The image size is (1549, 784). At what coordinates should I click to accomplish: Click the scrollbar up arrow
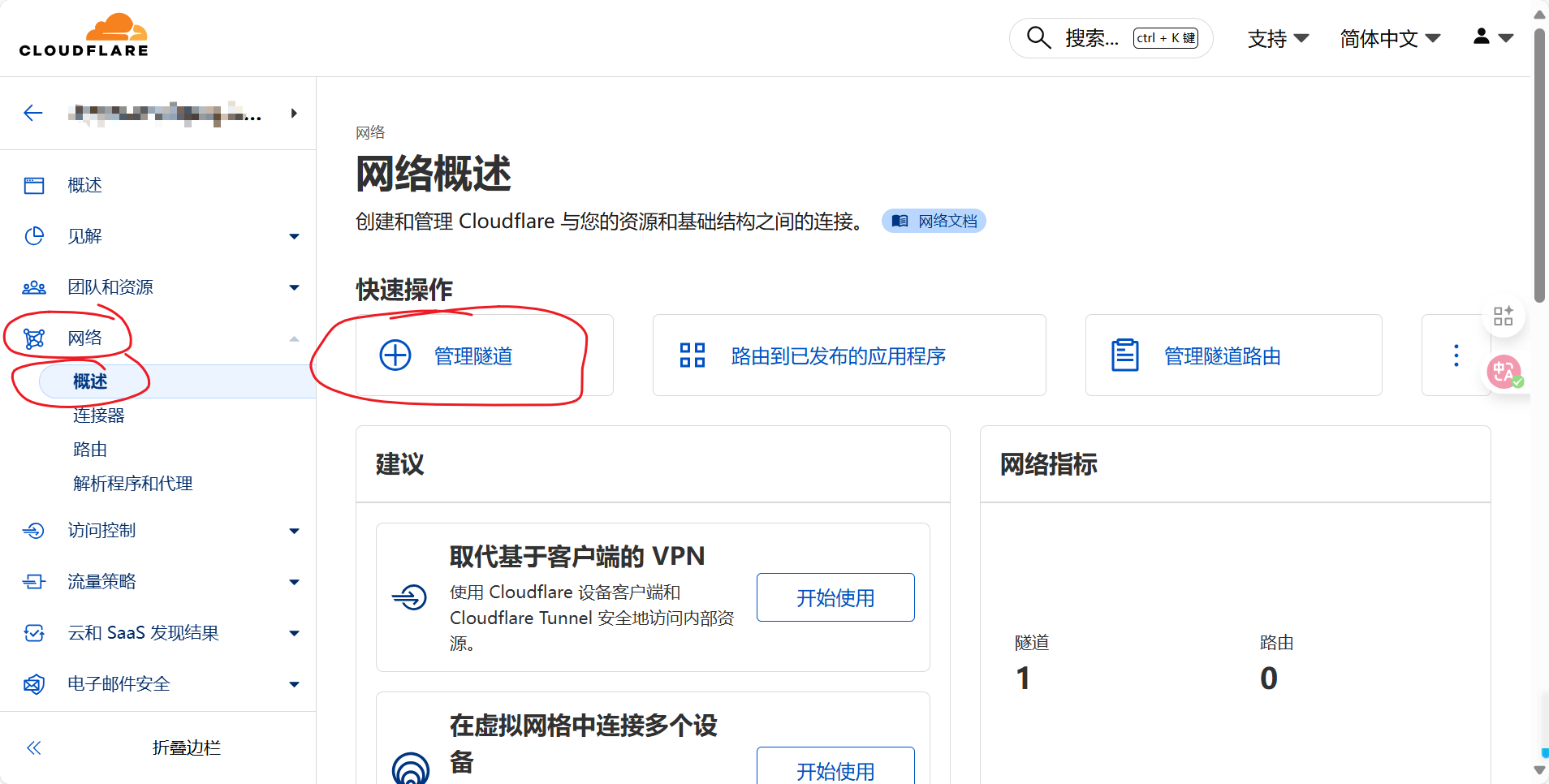1539,13
